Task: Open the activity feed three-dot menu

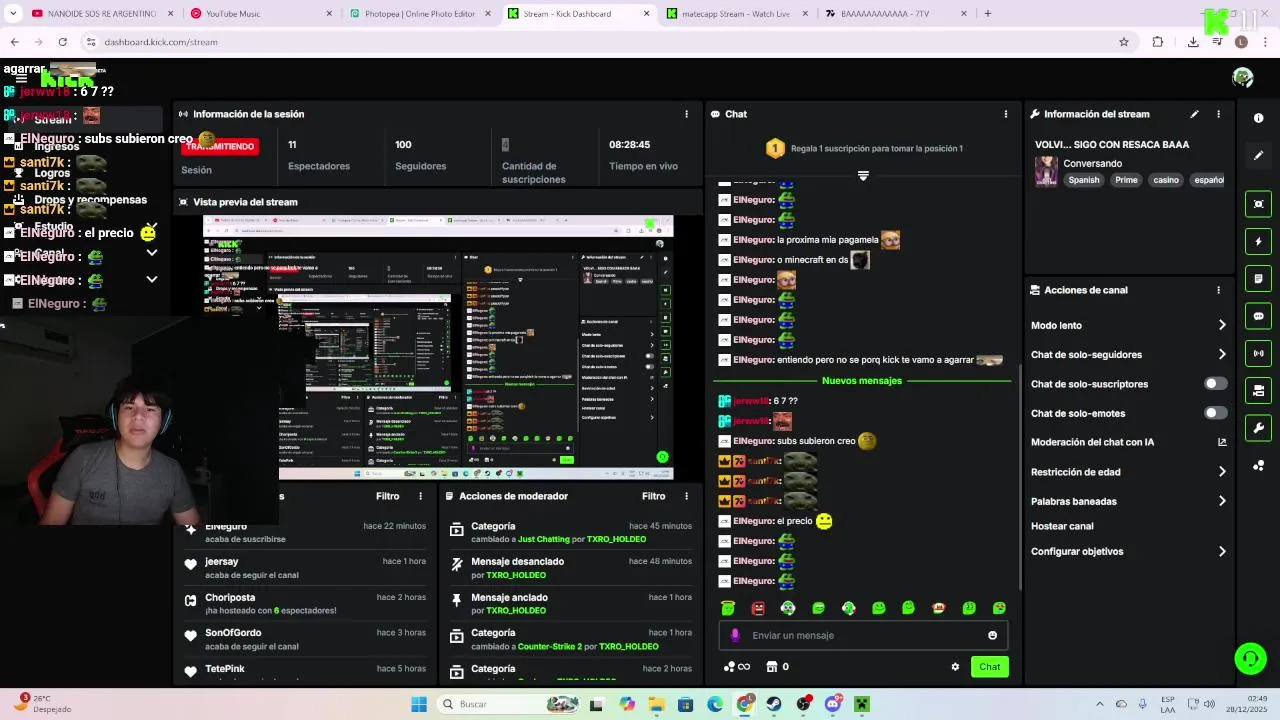Action: coord(420,496)
